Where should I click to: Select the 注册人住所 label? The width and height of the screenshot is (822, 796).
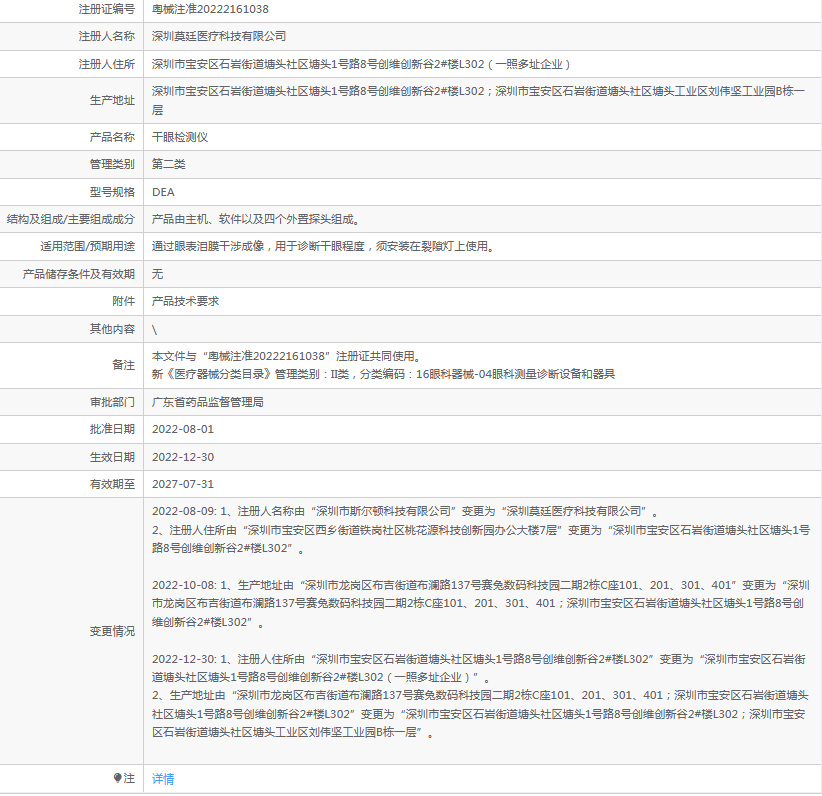[106, 64]
